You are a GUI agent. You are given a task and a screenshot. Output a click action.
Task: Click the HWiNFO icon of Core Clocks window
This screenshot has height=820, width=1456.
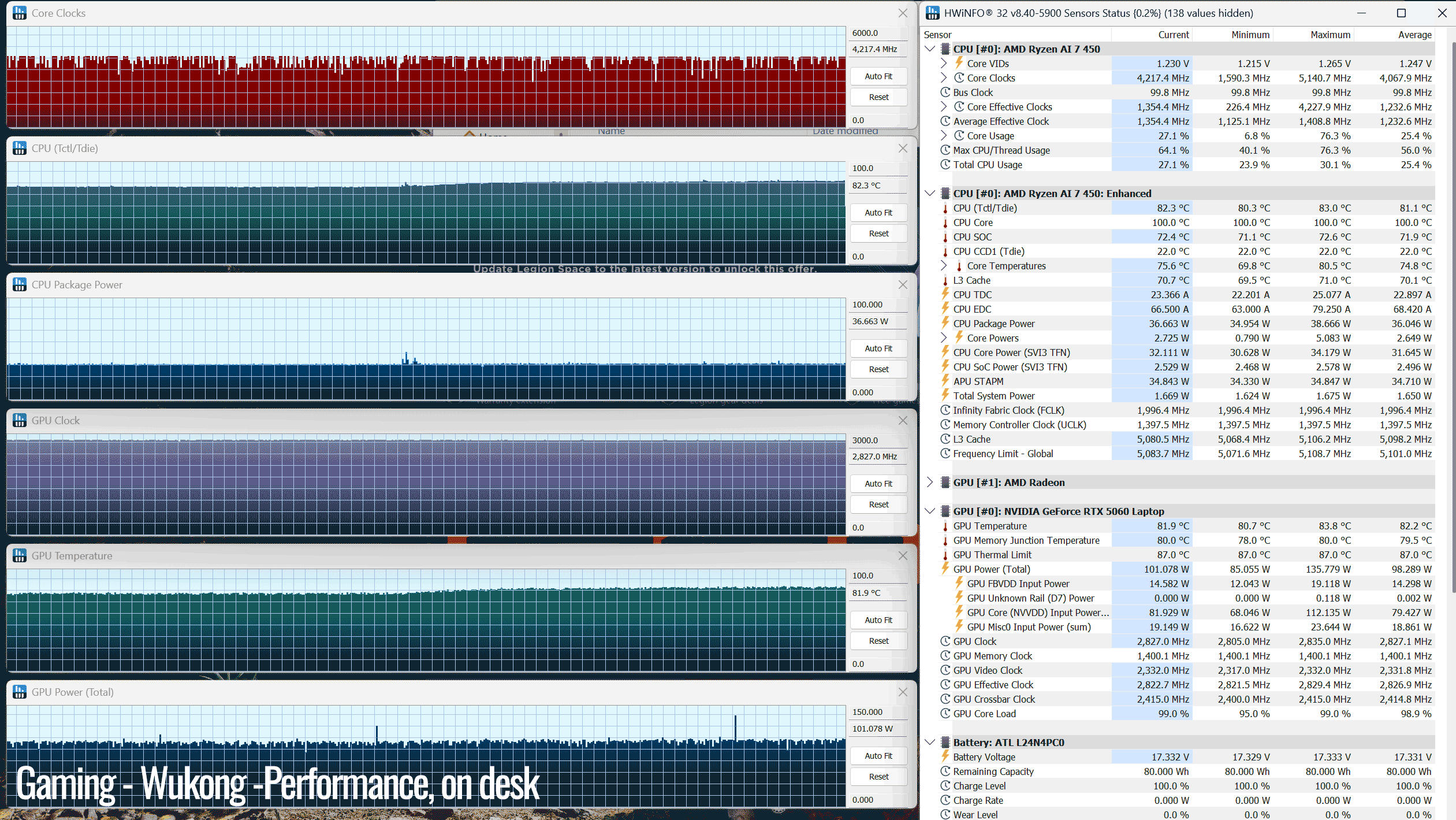click(x=20, y=13)
